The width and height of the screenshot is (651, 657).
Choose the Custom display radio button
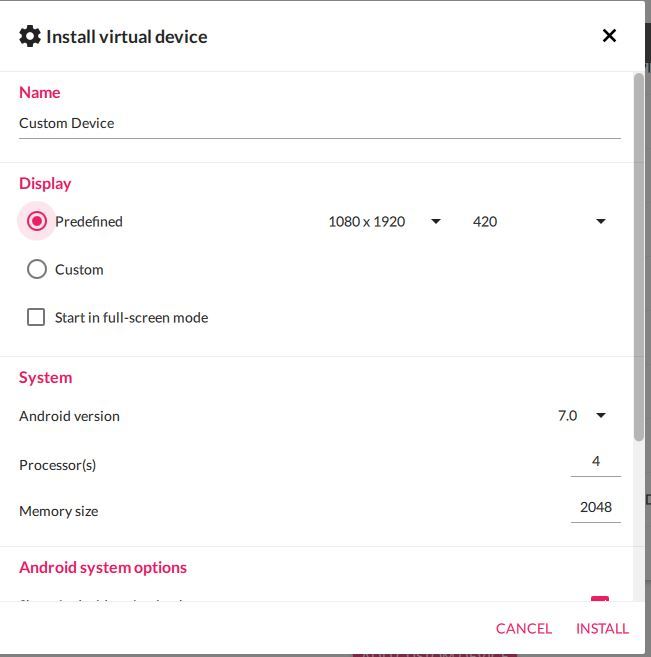coord(37,269)
